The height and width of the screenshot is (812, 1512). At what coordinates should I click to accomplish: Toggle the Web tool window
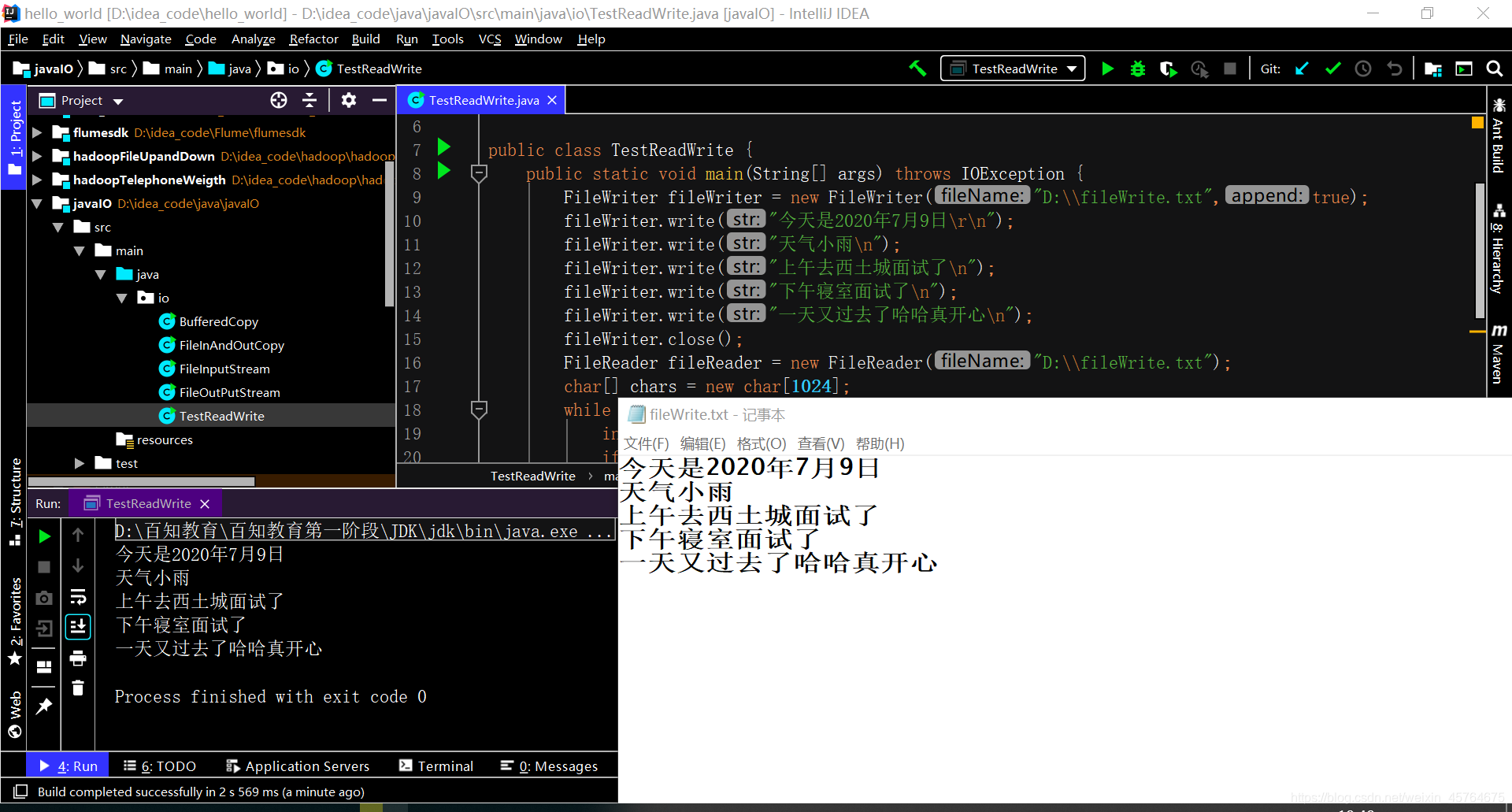(x=14, y=714)
